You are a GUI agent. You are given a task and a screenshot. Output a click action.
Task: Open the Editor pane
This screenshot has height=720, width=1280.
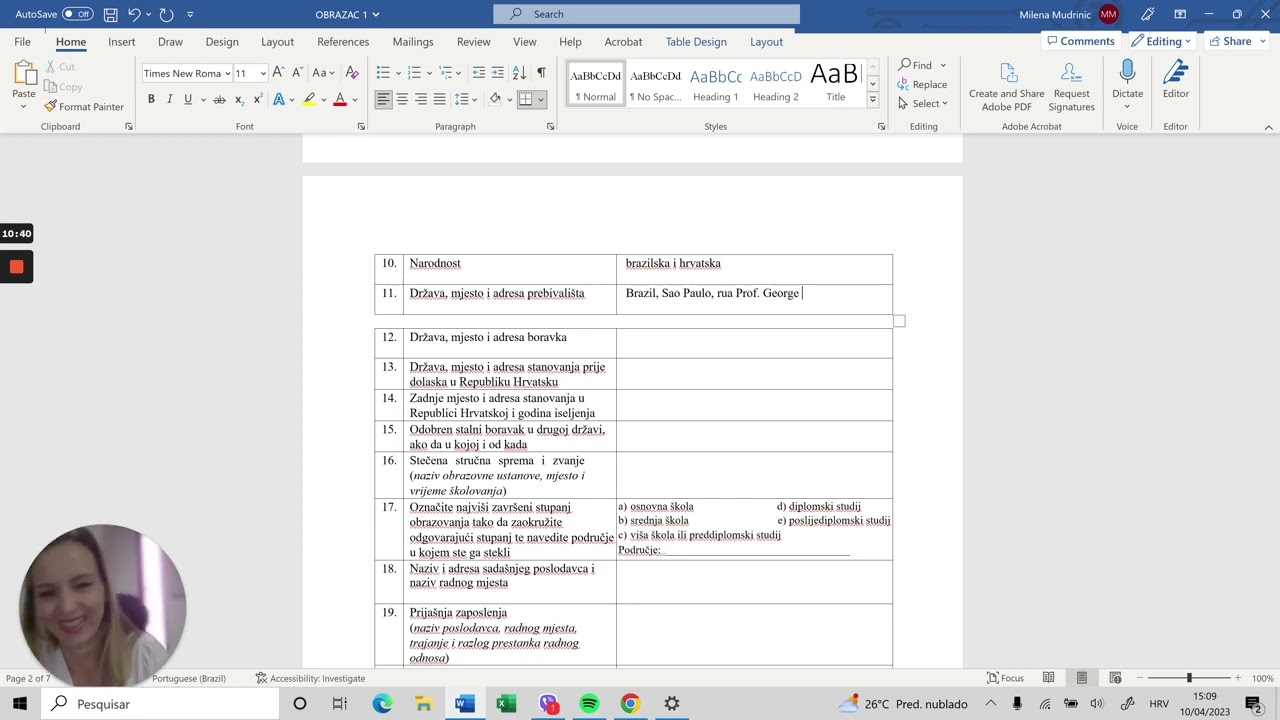click(x=1176, y=80)
